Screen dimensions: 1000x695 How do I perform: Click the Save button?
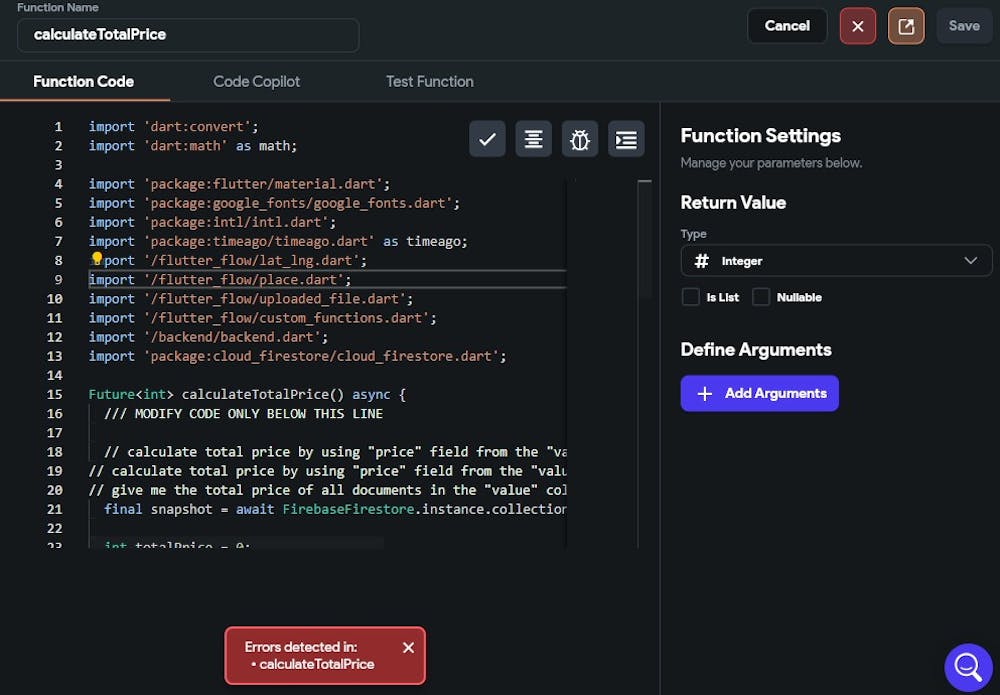click(964, 26)
